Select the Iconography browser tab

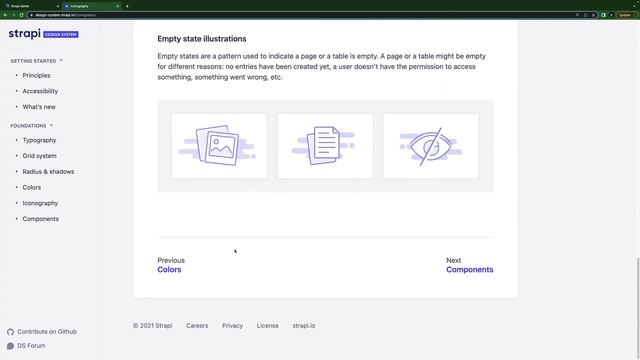(x=92, y=6)
